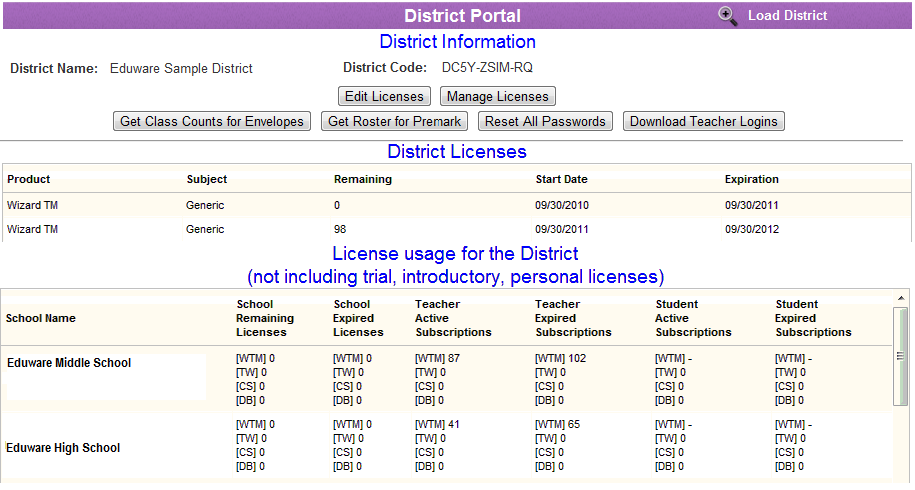This screenshot has height=490, width=915.
Task: Click the Reset All Passwords button
Action: 545,121
